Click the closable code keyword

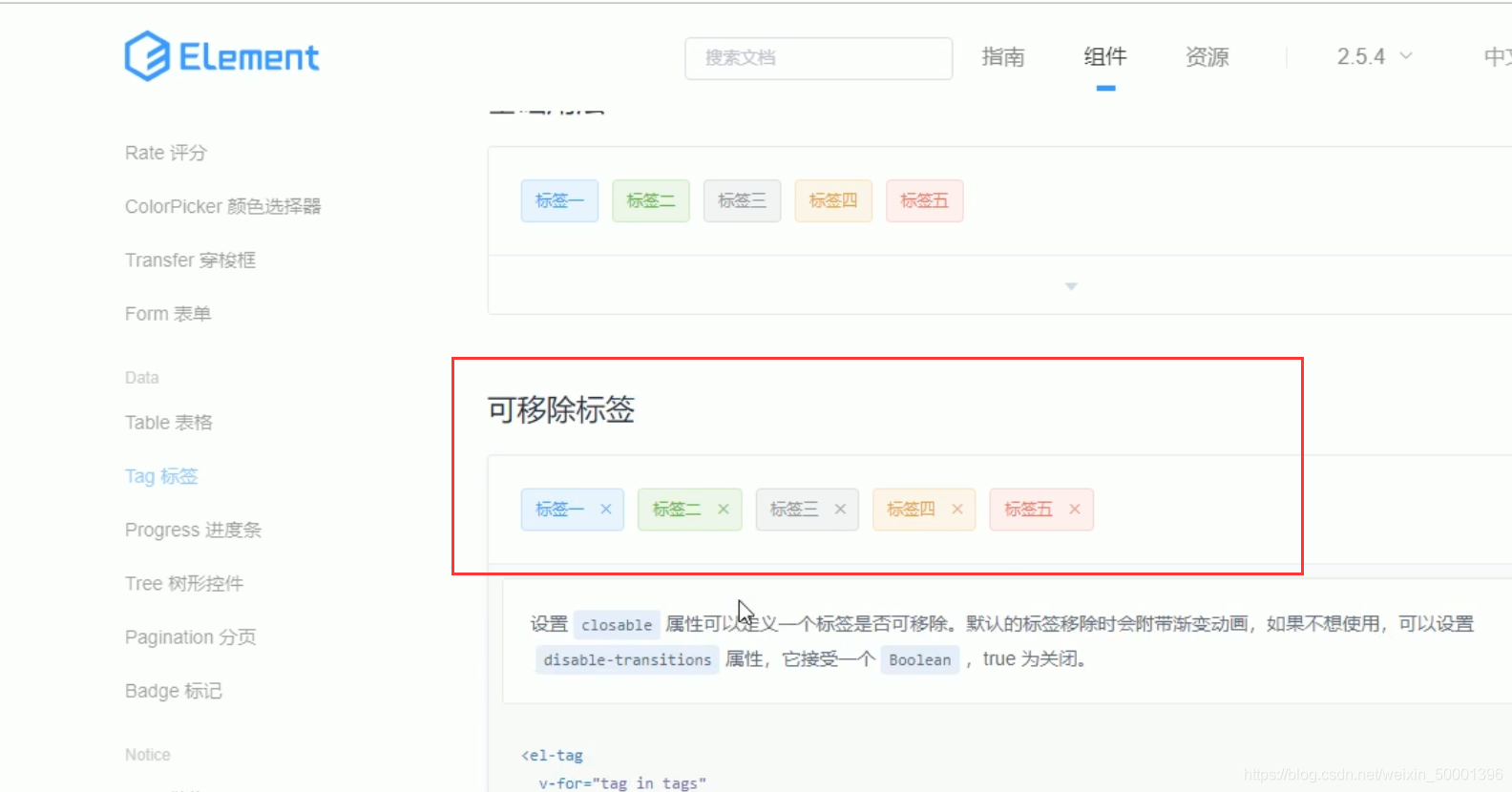[x=617, y=625]
